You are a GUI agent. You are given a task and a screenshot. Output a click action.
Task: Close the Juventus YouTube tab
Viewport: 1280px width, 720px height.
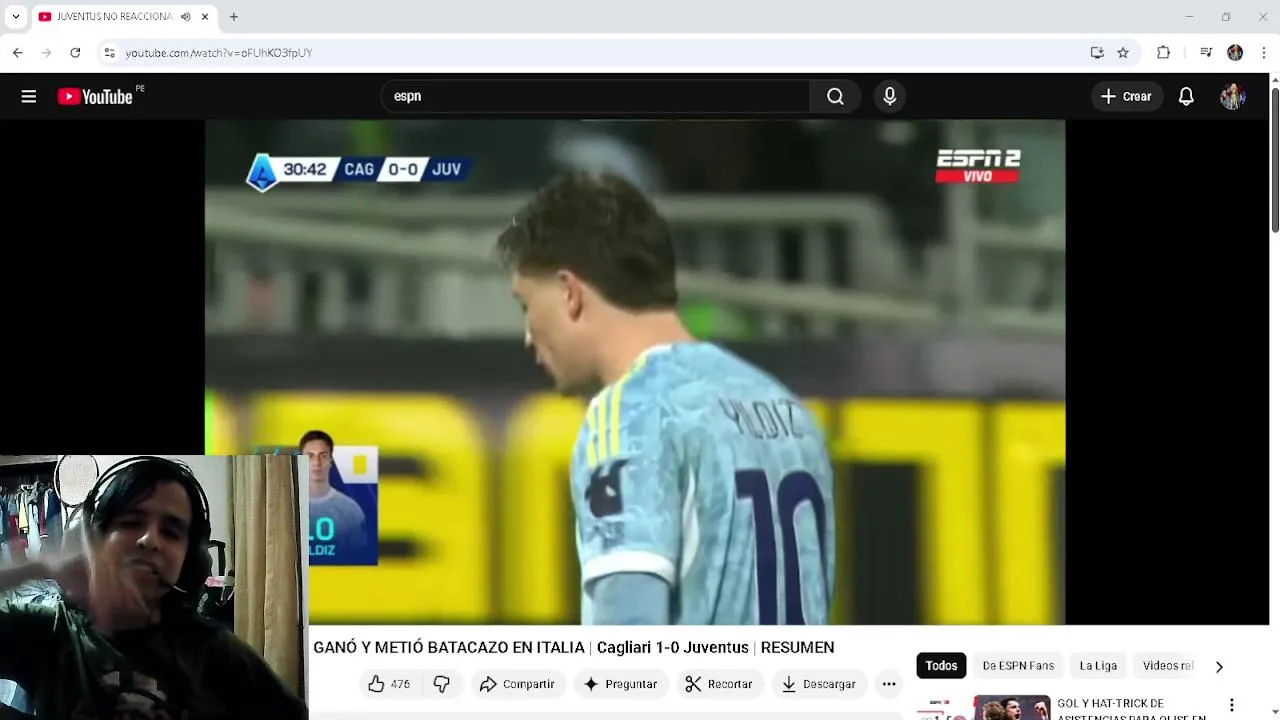point(205,16)
